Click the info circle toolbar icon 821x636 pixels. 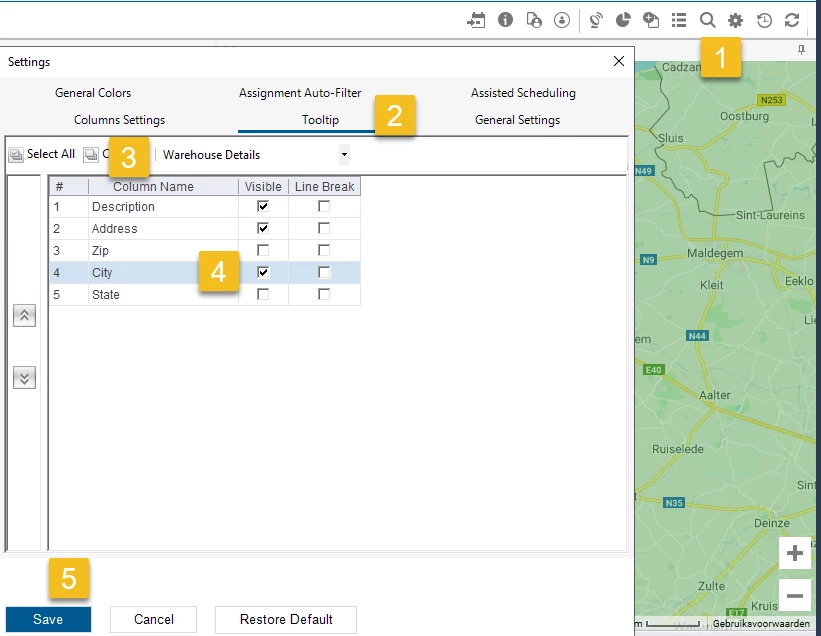click(x=505, y=20)
